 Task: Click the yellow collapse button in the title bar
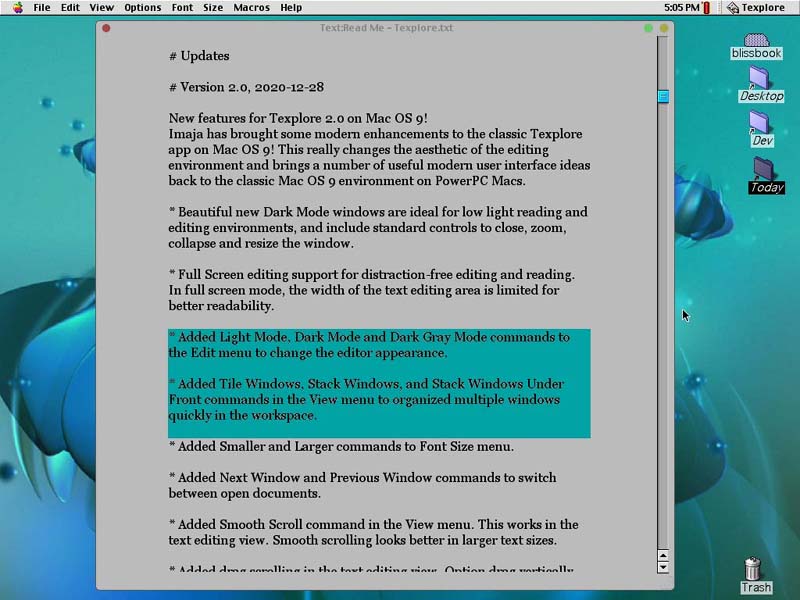664,28
